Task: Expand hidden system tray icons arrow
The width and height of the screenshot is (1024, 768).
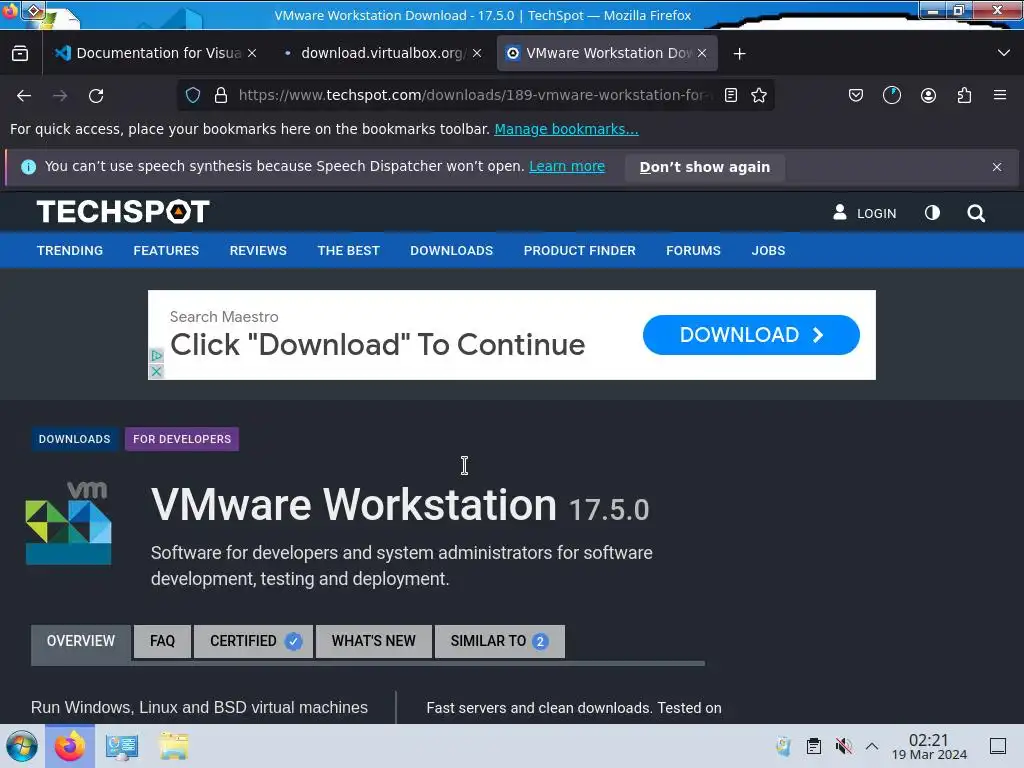Action: pos(872,746)
